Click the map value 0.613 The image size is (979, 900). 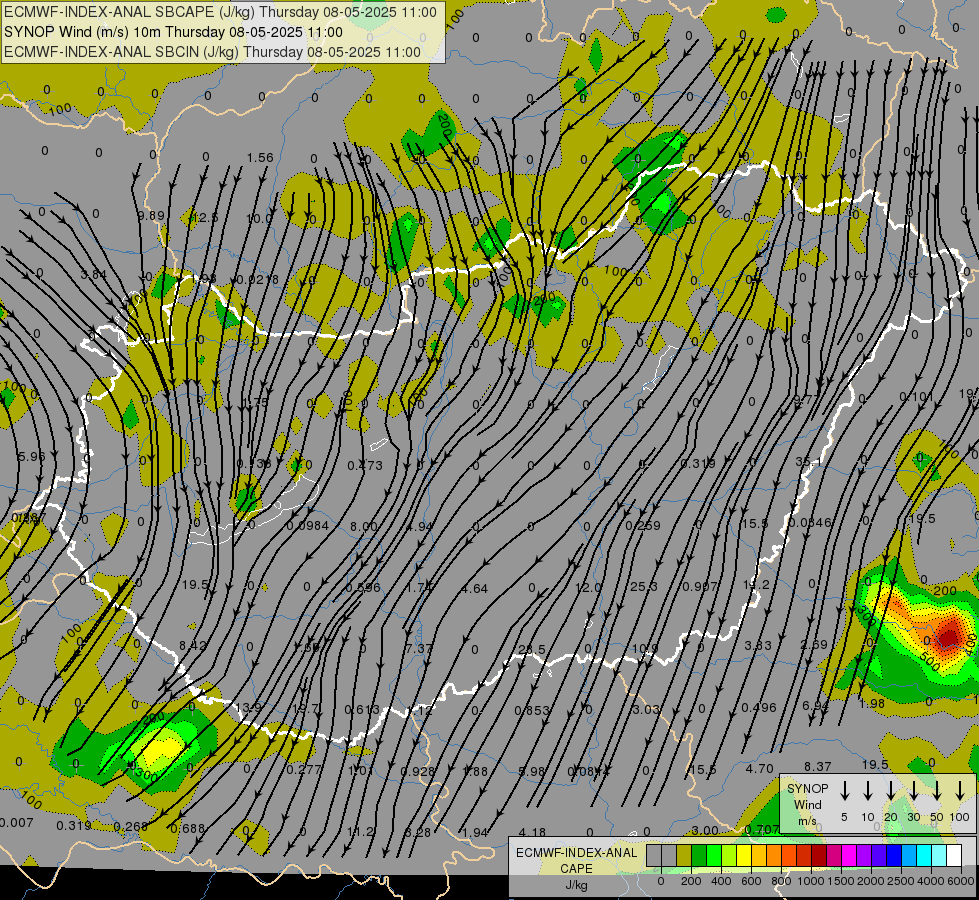click(x=362, y=710)
